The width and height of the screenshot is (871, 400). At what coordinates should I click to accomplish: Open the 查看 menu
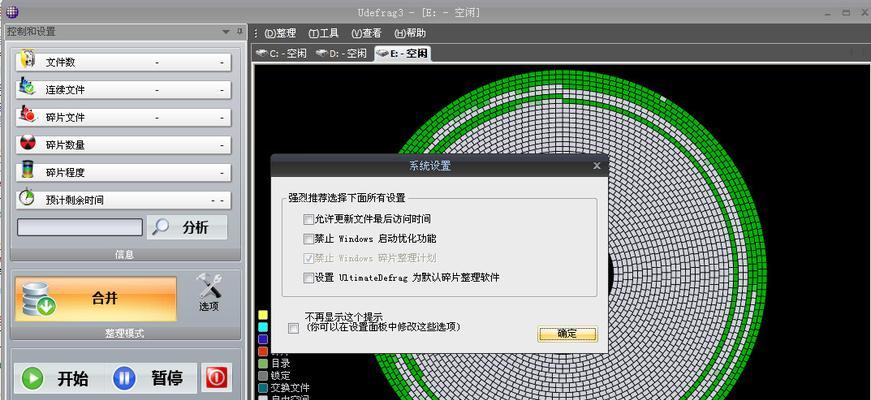pyautogui.click(x=366, y=33)
